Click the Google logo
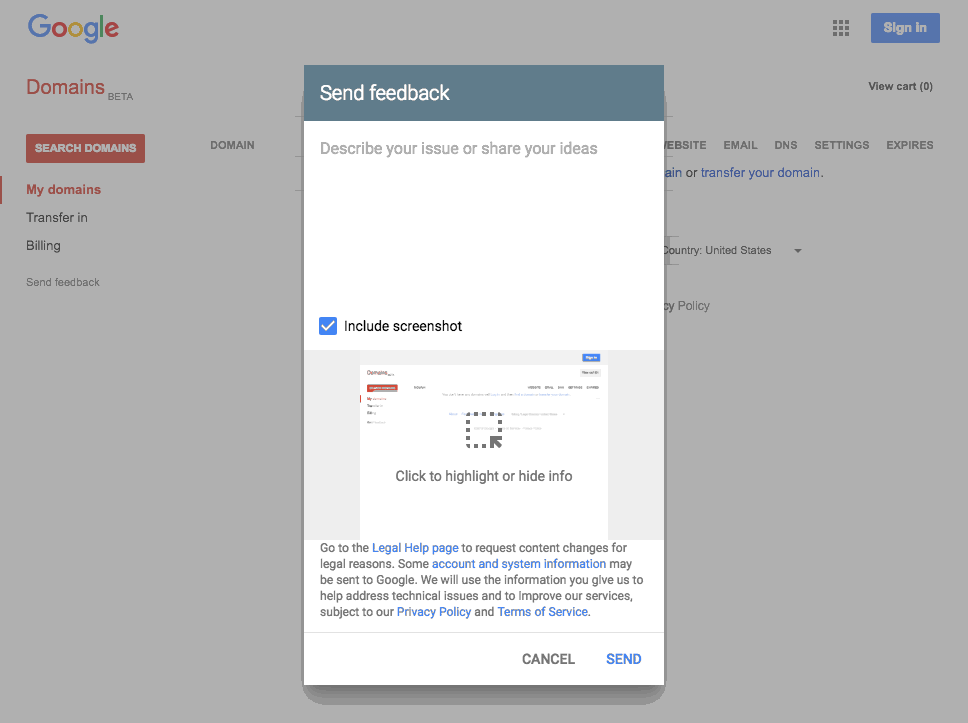968x723 pixels. pos(73,28)
